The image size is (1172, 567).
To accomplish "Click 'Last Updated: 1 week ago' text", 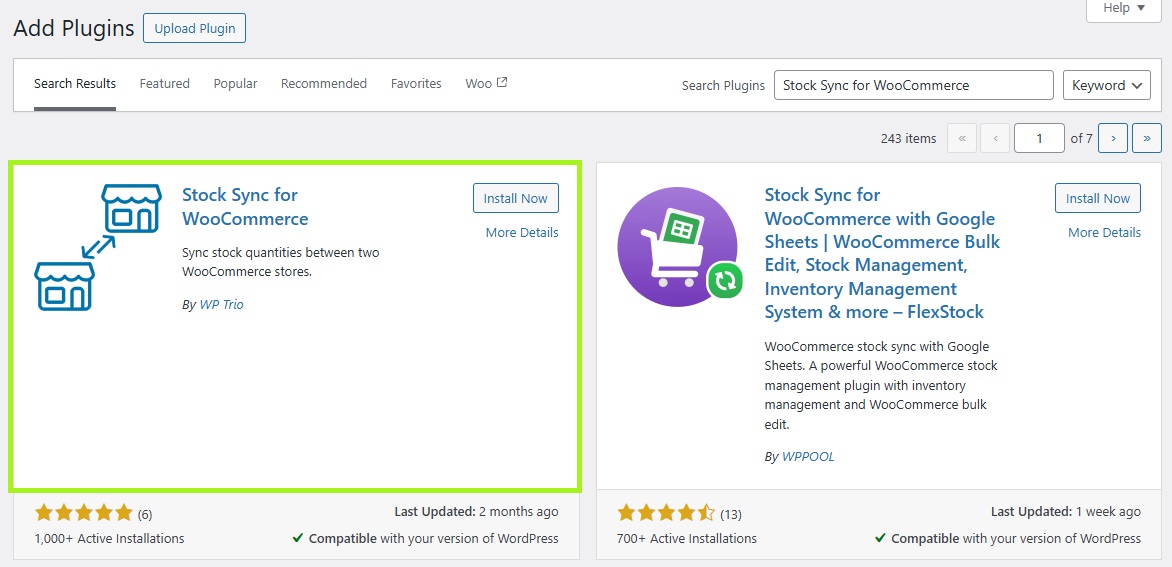I will point(1066,512).
